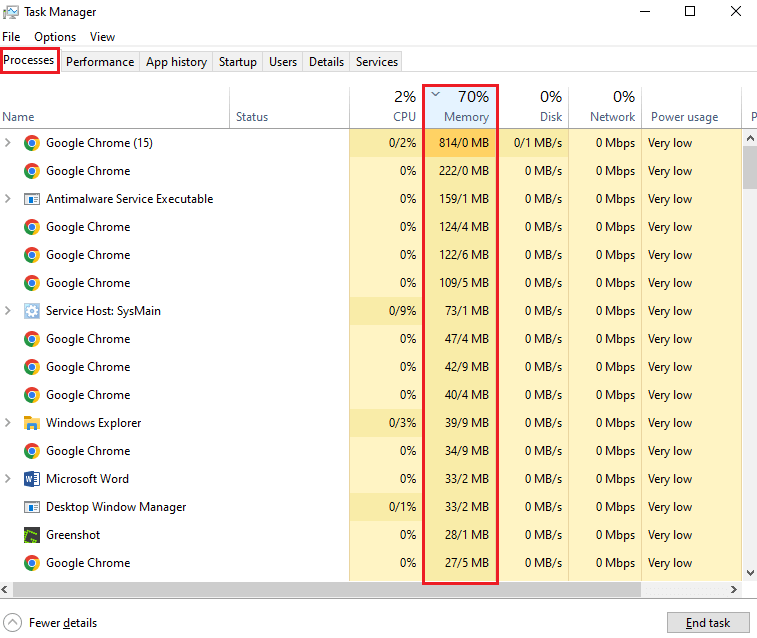The height and width of the screenshot is (638, 757).
Task: Expand Service Host: SysMain row
Action: coord(8,311)
